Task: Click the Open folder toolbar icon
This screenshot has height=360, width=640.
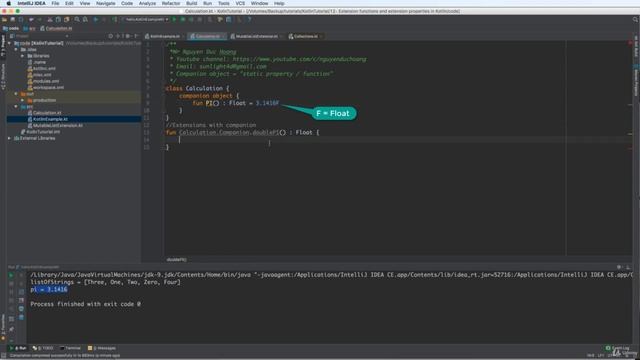Action: coord(4,19)
